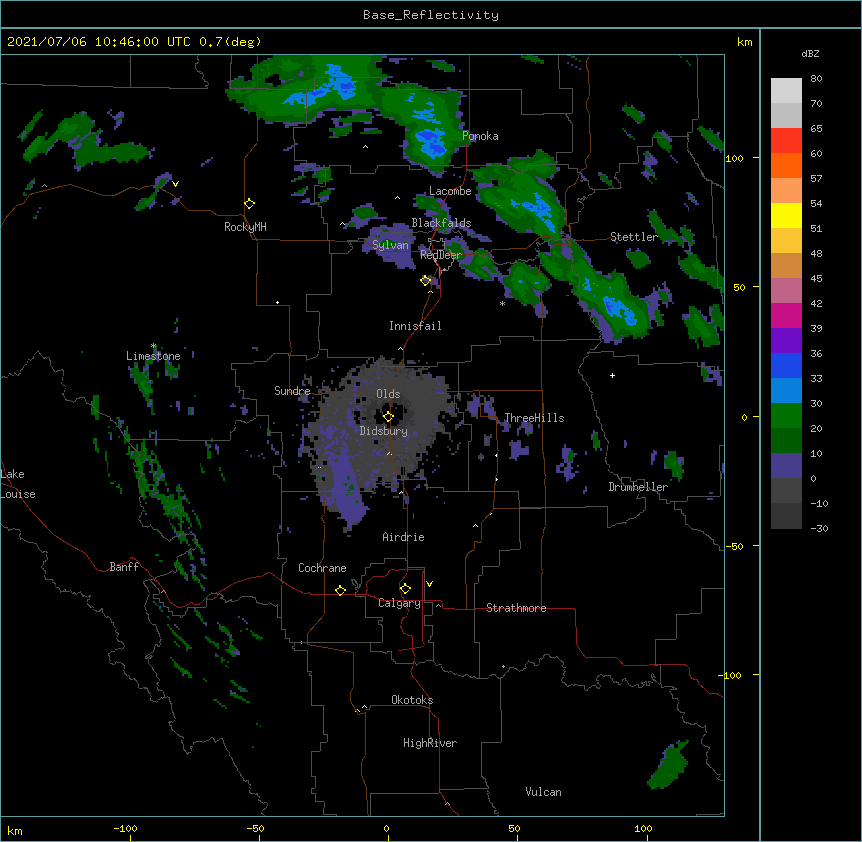Viewport: 862px width, 842px height.
Task: Click the -100 tick on the bottom axis
Action: point(126,828)
